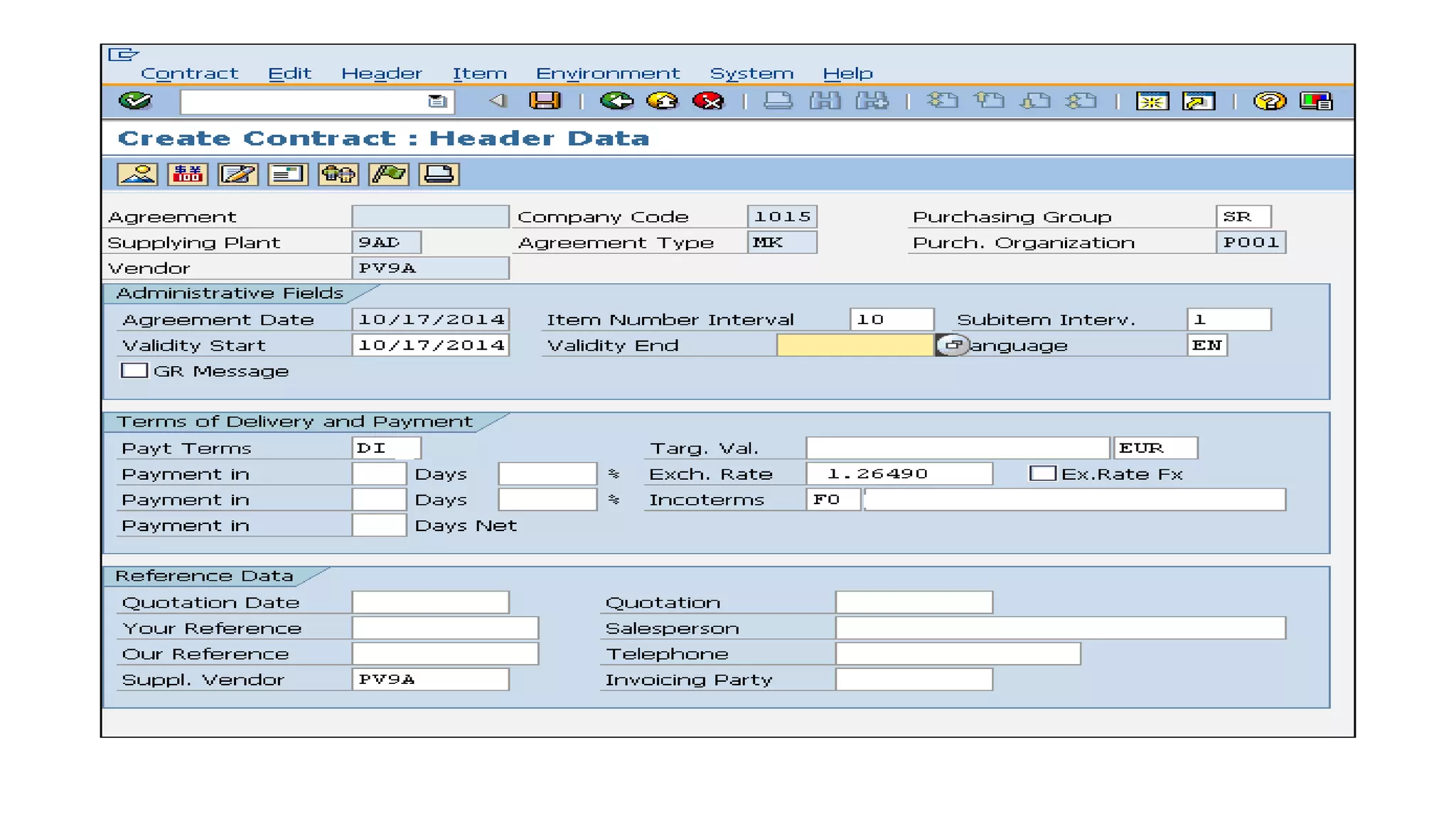1456x819 pixels.
Task: Click the header texts pencil icon
Action: (x=237, y=174)
